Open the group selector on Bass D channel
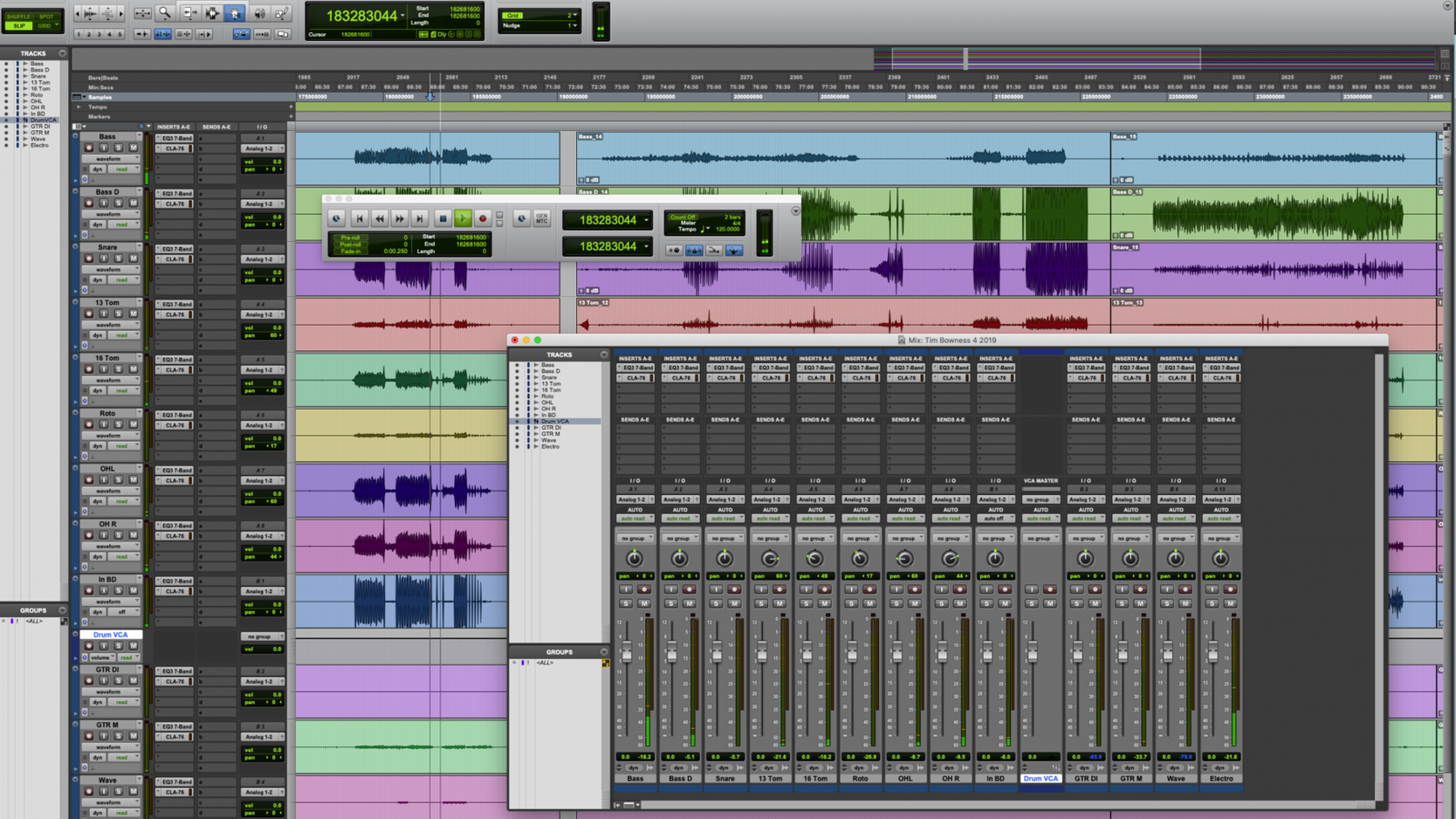Image resolution: width=1456 pixels, height=819 pixels. (x=680, y=538)
